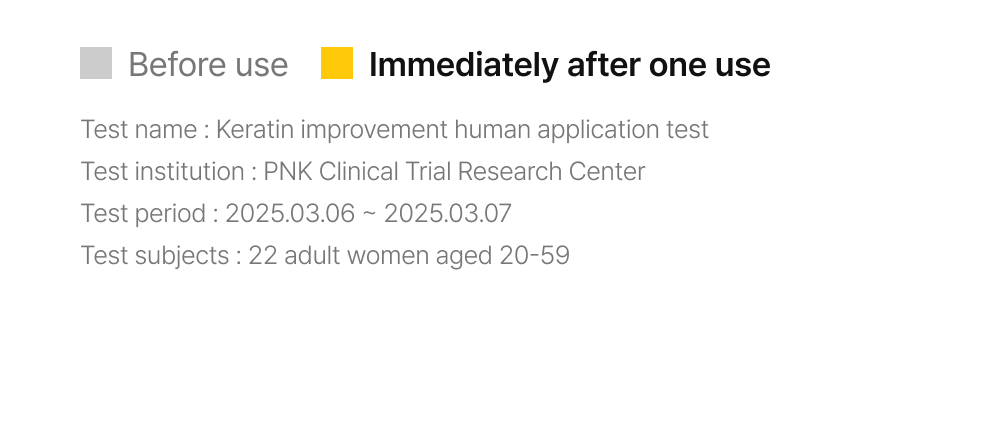Click the end date 2025.03.07
The image size is (1000, 436).
pos(447,214)
